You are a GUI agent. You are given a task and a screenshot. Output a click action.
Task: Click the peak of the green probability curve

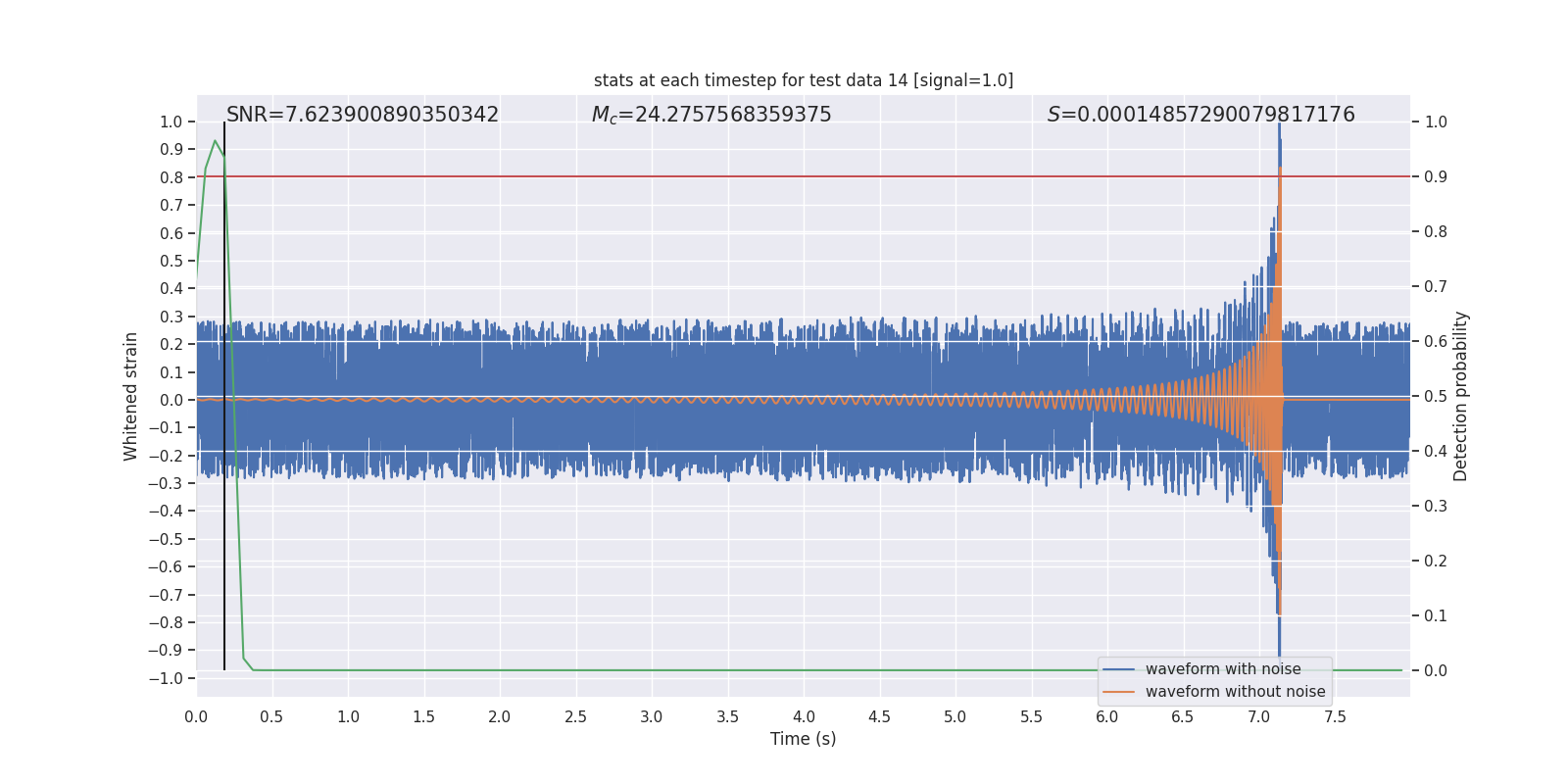pos(215,141)
